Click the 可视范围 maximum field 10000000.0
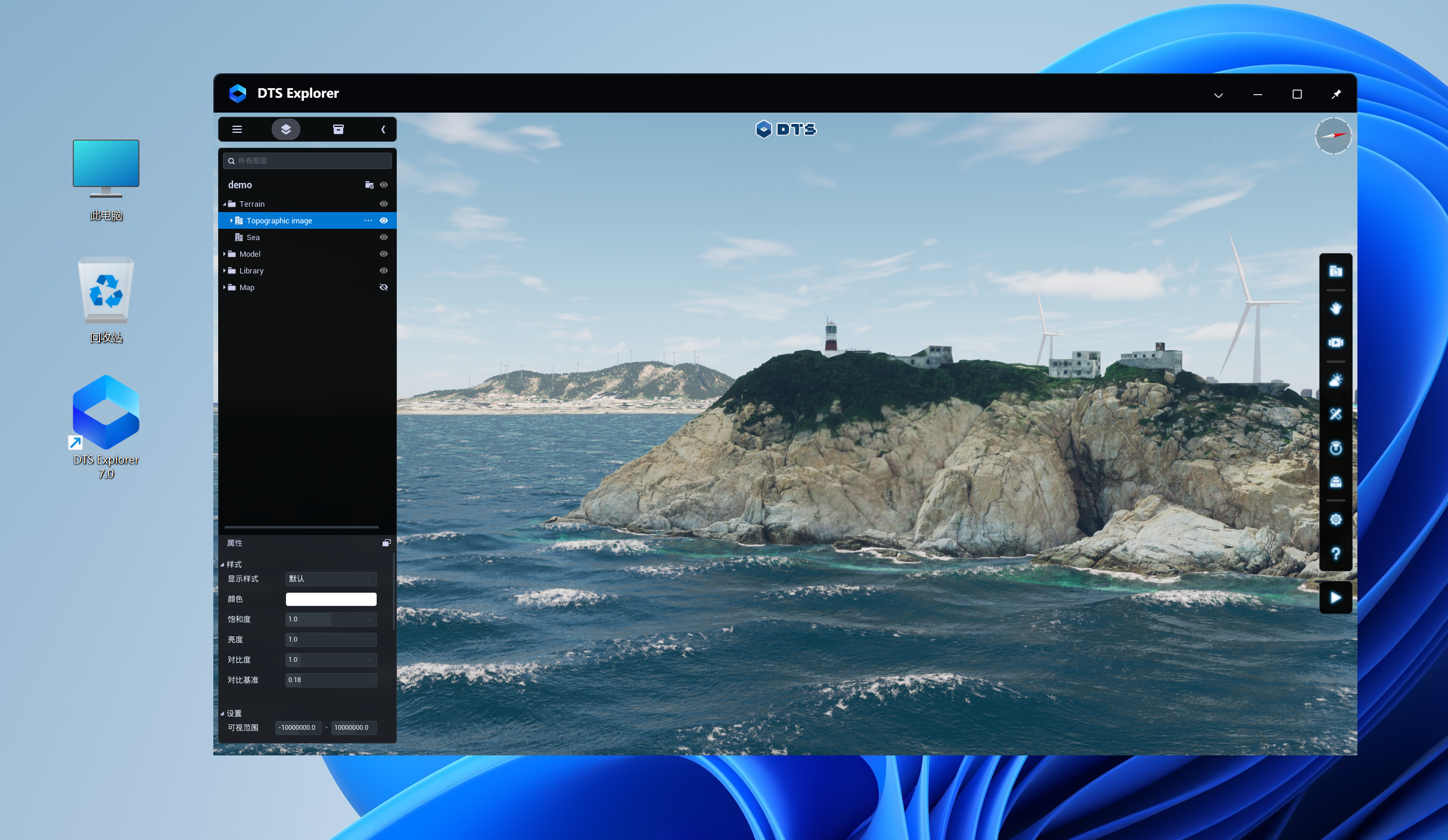The image size is (1448, 840). click(354, 728)
